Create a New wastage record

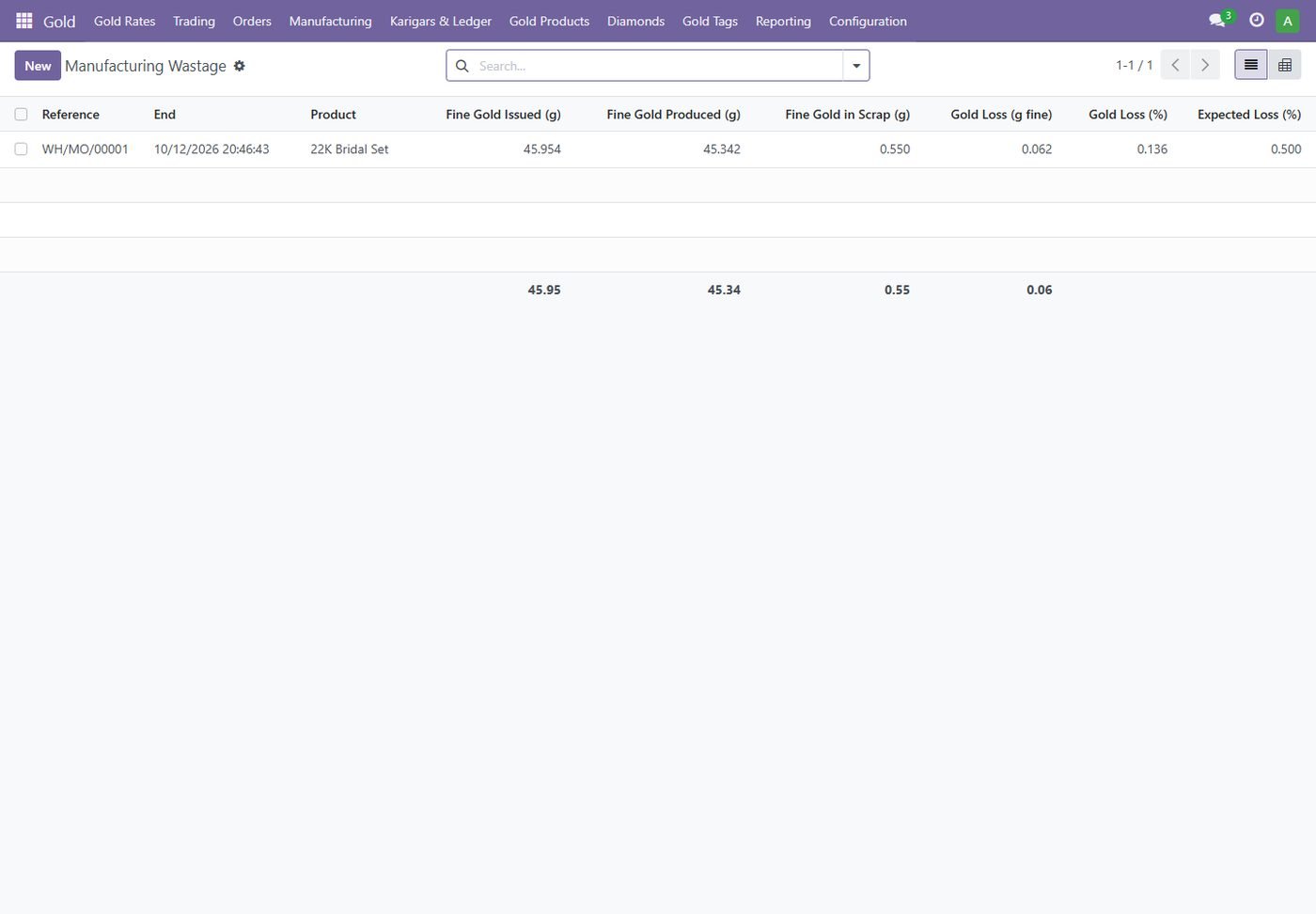tap(38, 66)
